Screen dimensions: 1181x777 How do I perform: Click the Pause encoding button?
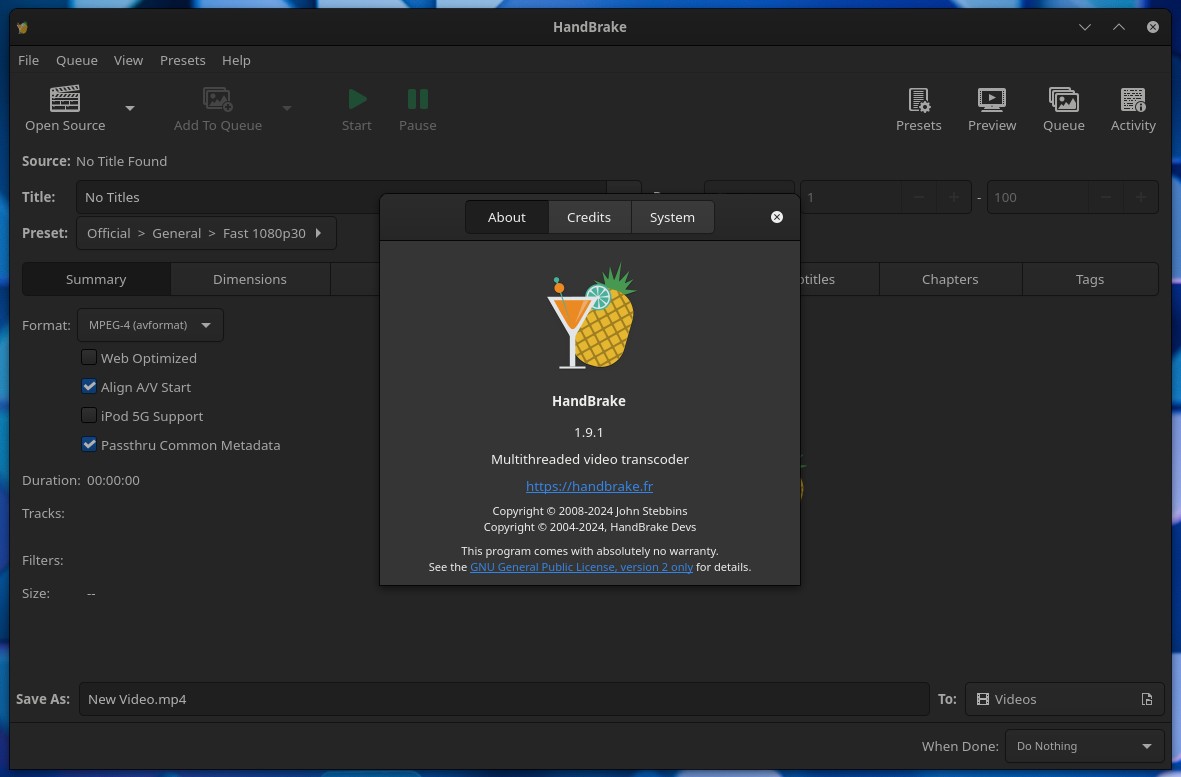pos(417,109)
